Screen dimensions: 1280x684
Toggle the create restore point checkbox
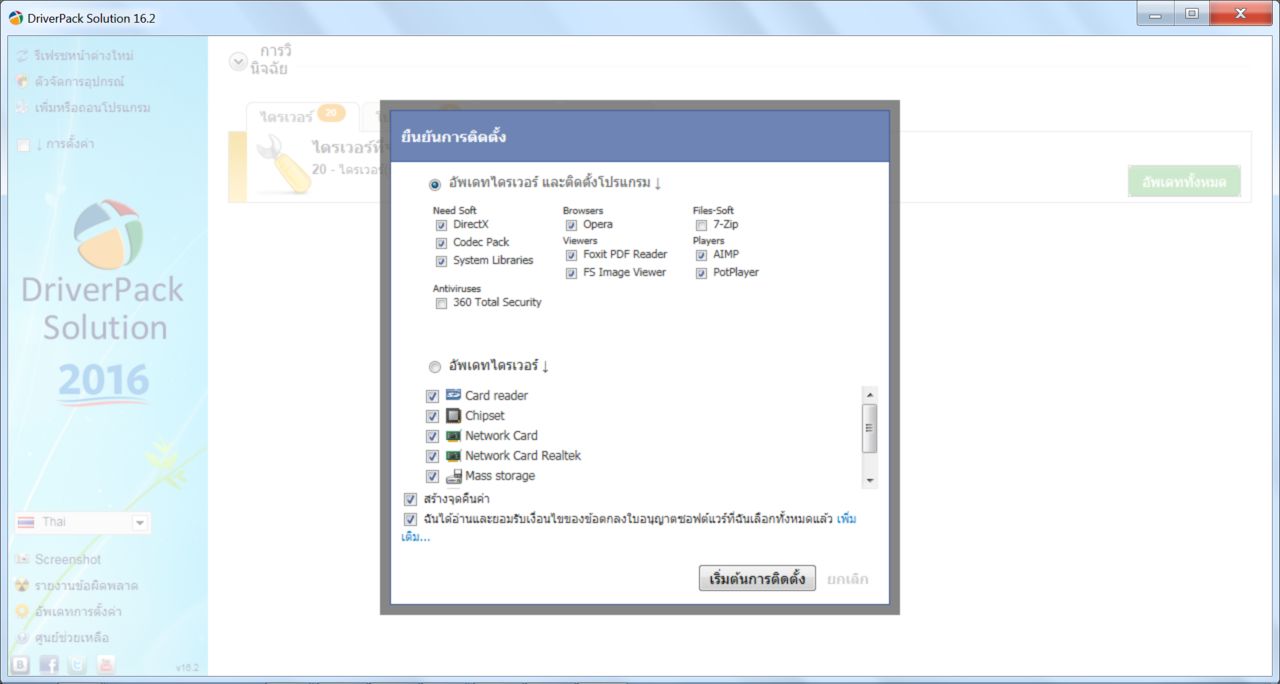tap(410, 499)
